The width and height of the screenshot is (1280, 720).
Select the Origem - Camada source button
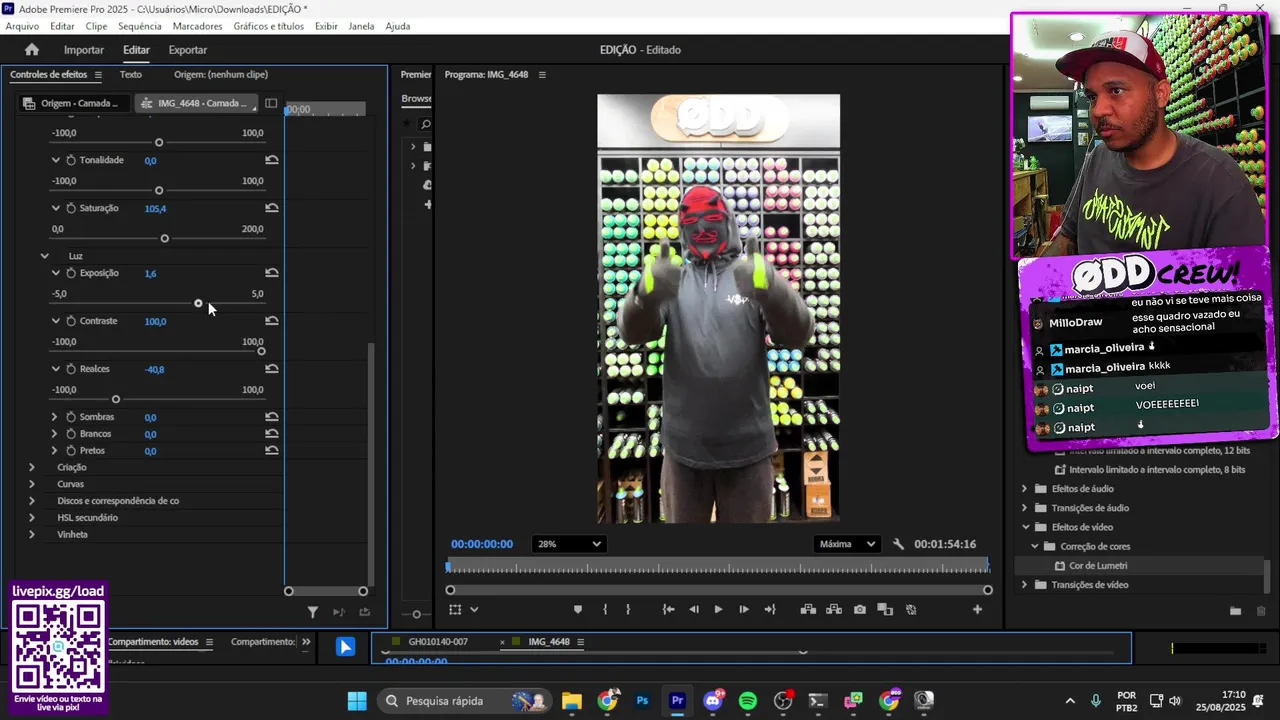click(73, 103)
